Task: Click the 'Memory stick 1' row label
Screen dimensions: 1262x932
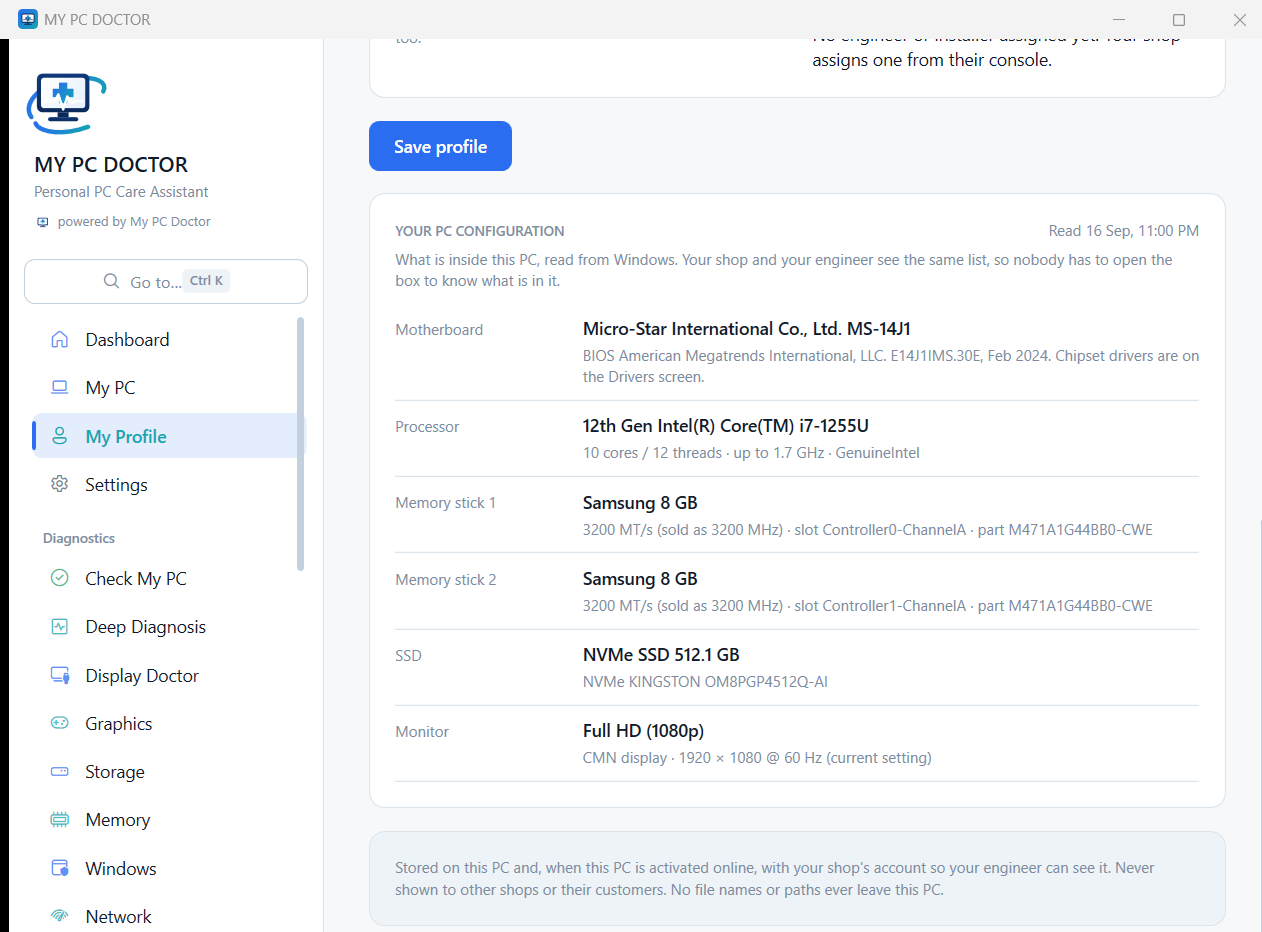Action: [446, 503]
